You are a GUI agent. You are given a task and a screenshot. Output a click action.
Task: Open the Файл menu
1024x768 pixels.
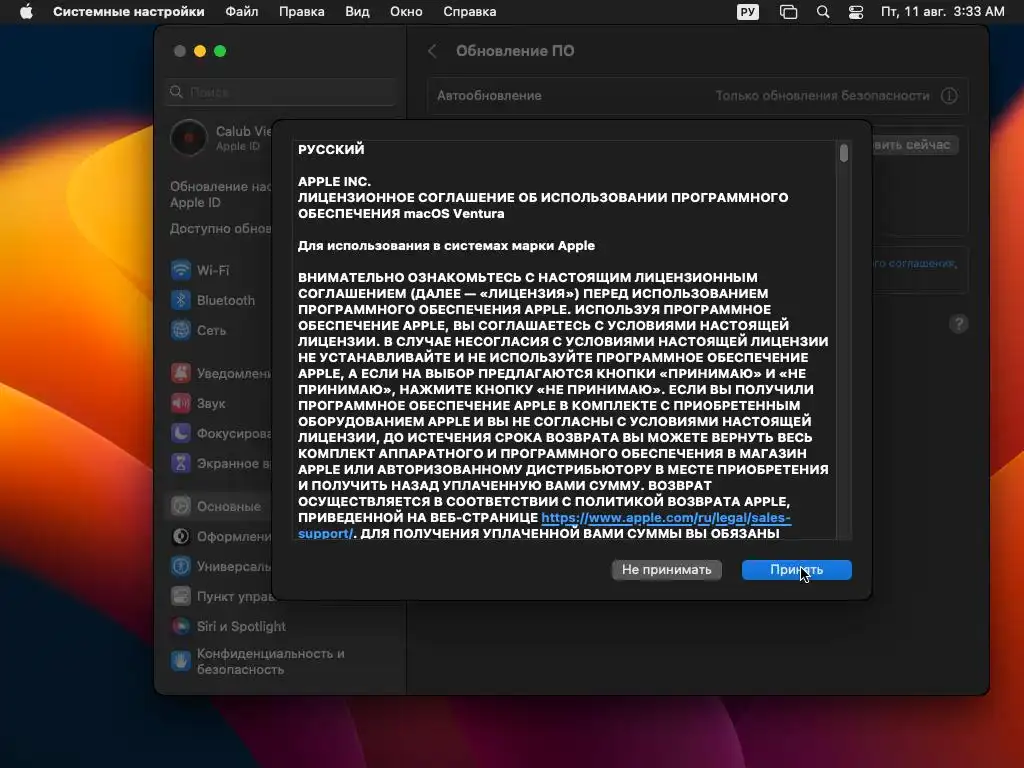coord(242,12)
